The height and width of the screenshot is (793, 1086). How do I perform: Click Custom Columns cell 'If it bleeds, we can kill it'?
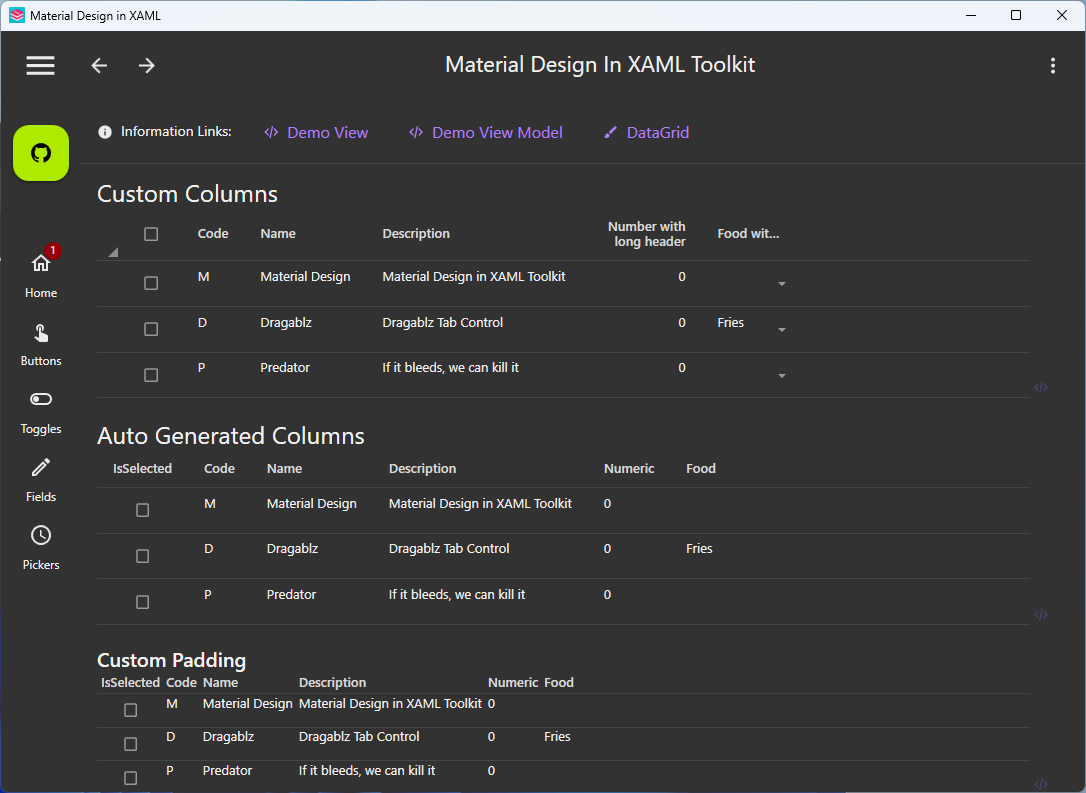(x=450, y=367)
